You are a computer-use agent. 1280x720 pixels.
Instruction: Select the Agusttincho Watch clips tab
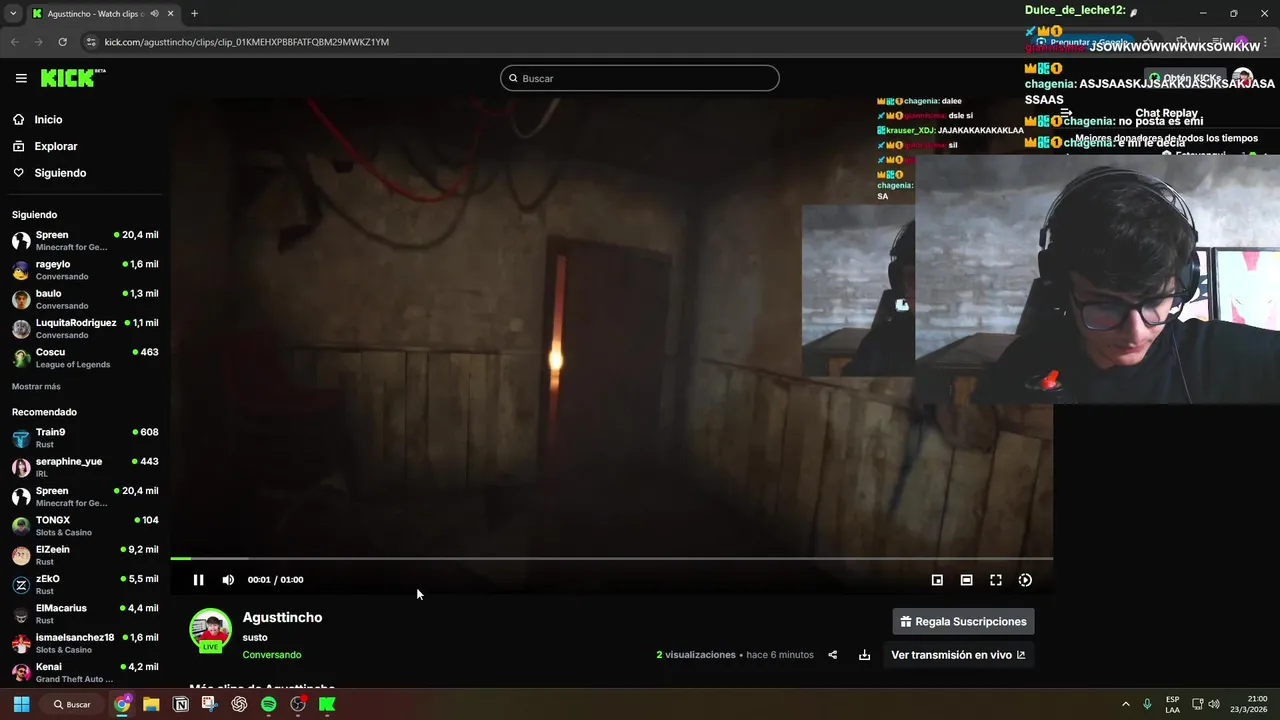tap(92, 14)
